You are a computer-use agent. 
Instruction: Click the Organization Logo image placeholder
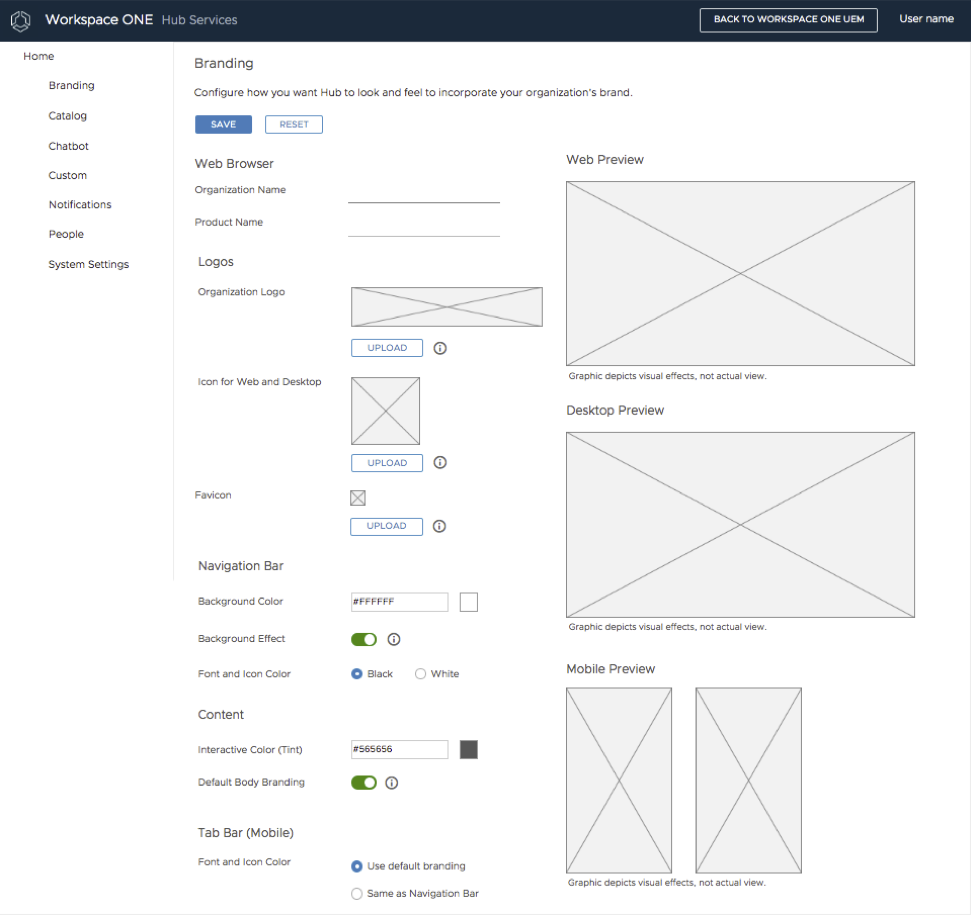(x=447, y=308)
